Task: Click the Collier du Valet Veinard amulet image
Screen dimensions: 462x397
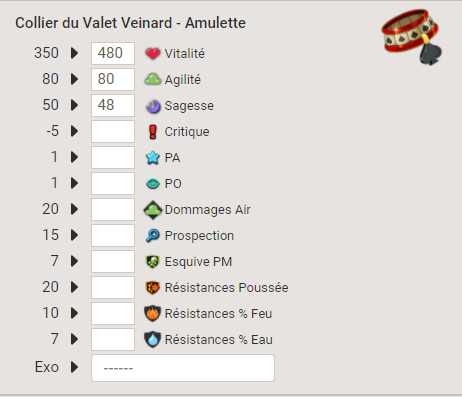Action: 412,36
